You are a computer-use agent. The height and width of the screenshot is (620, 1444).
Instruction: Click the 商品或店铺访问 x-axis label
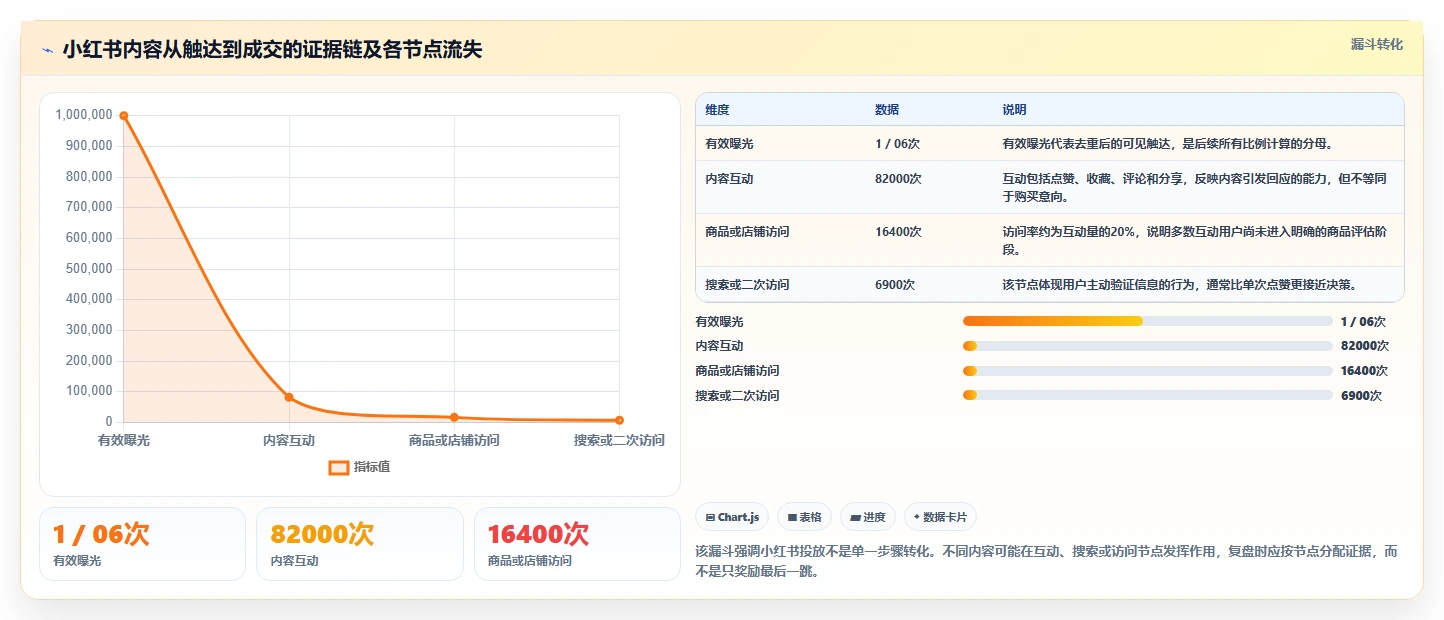pos(454,440)
